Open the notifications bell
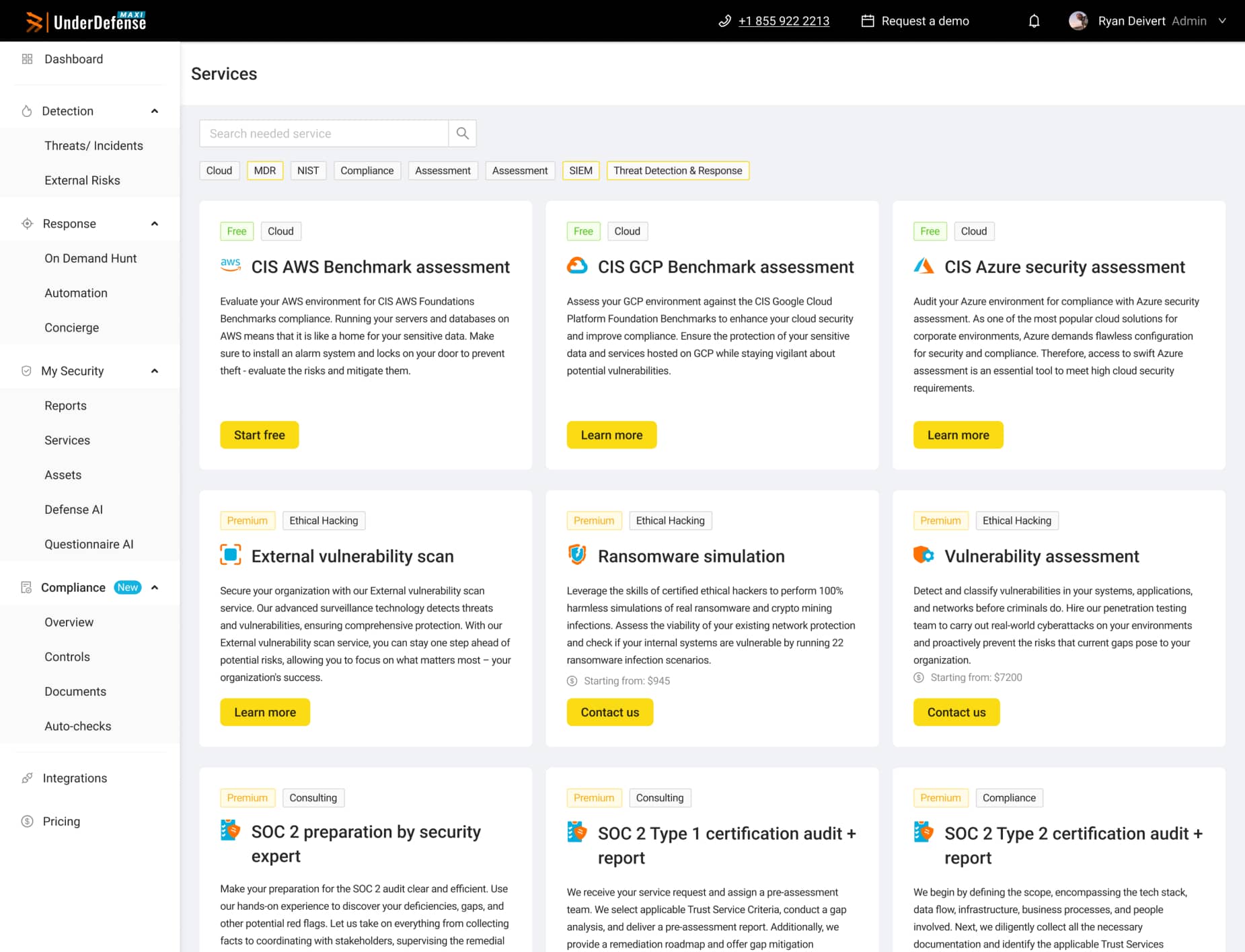1245x952 pixels. (1034, 21)
